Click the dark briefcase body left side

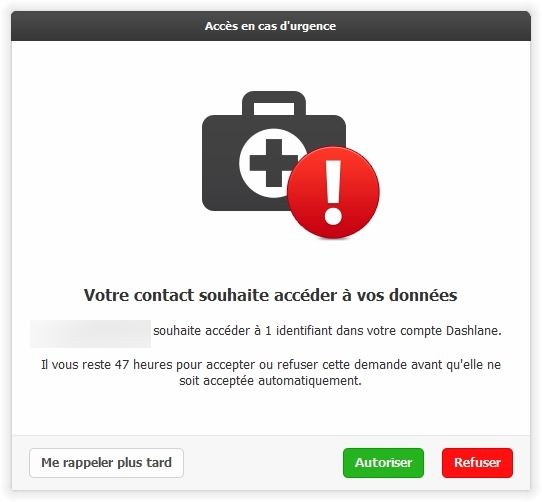pos(220,162)
